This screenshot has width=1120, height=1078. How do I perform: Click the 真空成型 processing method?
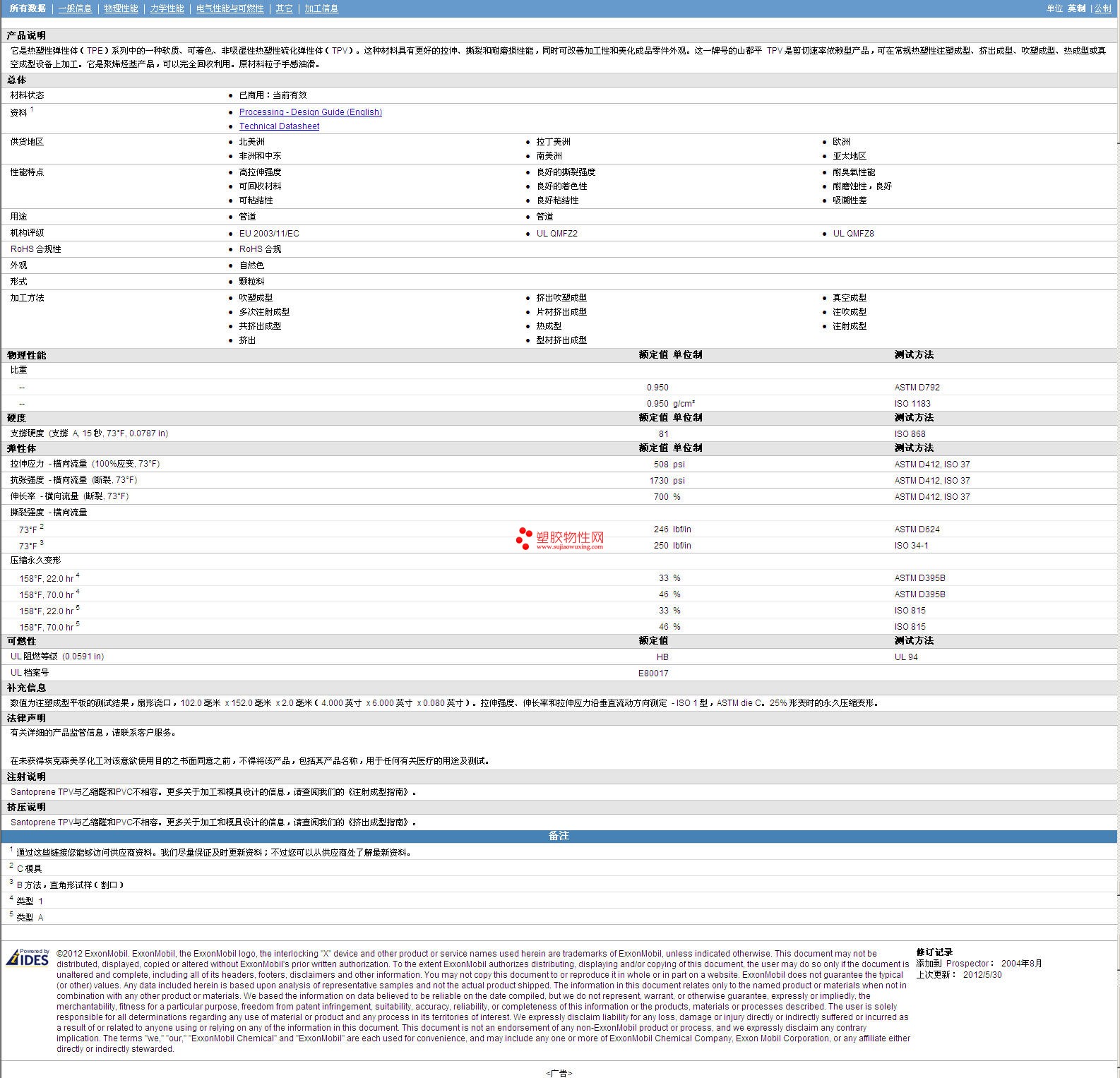[x=849, y=298]
